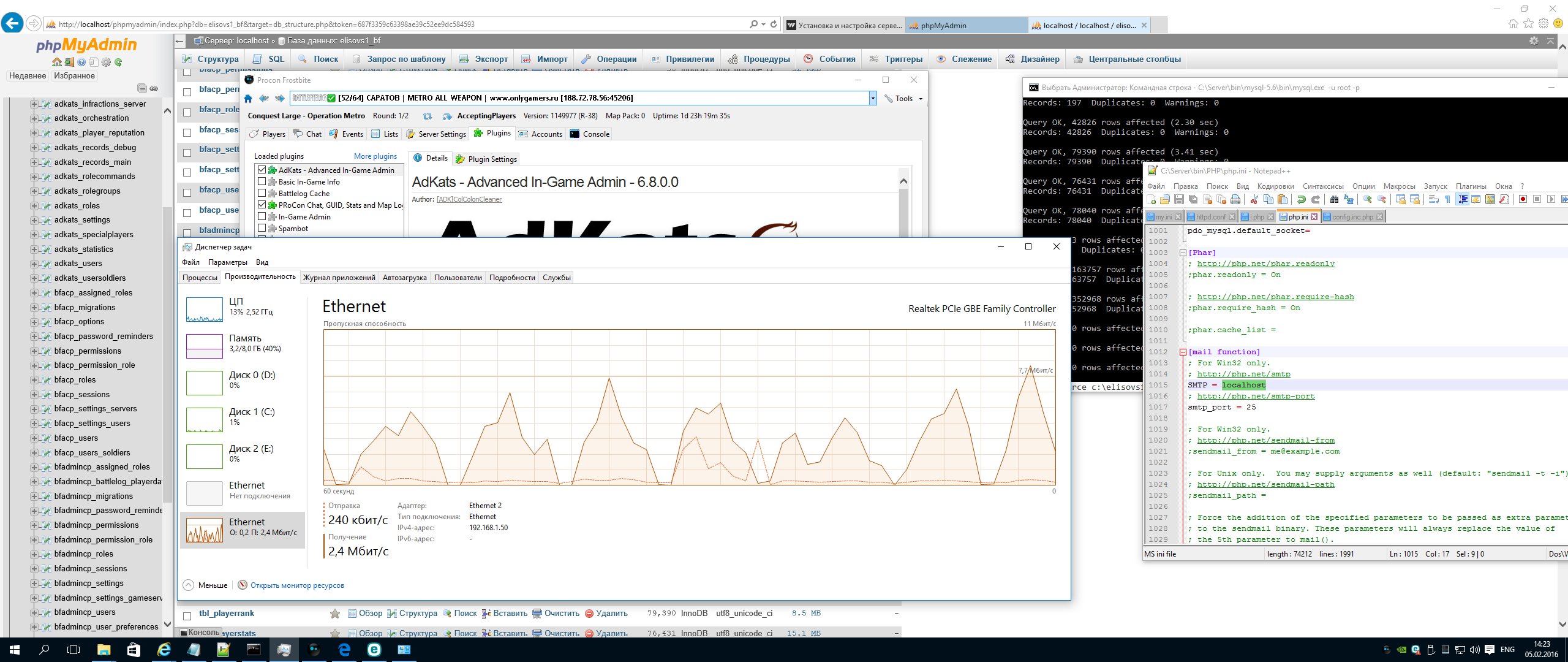Open the Procon Tools dropdown
This screenshot has height=662, width=1568.
coord(904,99)
